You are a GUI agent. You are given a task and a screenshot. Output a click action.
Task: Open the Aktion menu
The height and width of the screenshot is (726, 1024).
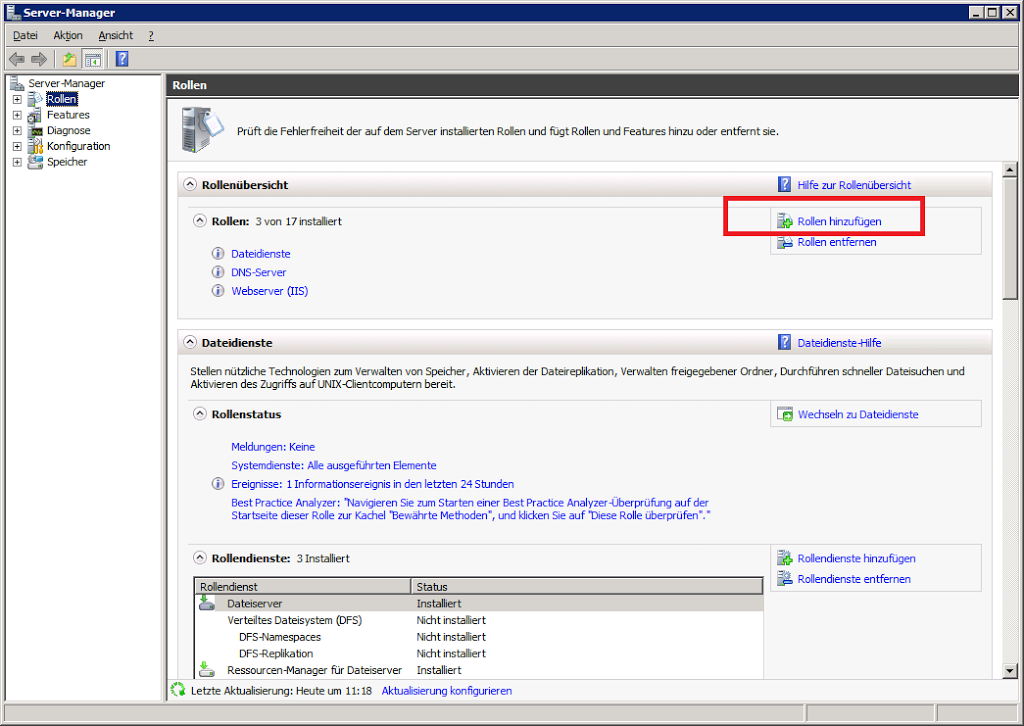coord(68,35)
